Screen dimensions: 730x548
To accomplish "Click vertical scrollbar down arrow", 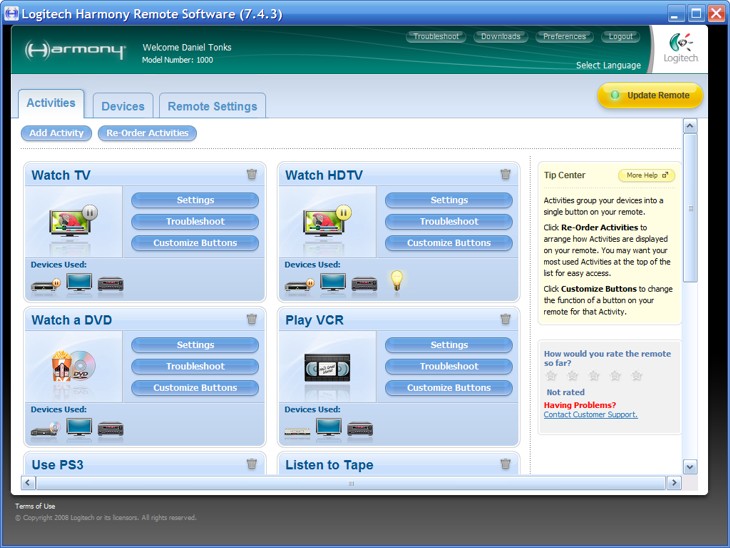I will pos(690,467).
